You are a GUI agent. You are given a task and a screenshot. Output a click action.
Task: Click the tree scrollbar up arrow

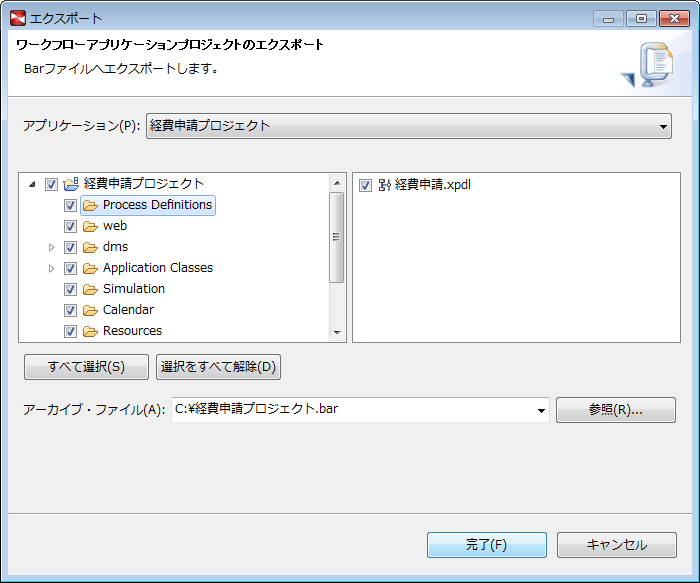point(337,183)
